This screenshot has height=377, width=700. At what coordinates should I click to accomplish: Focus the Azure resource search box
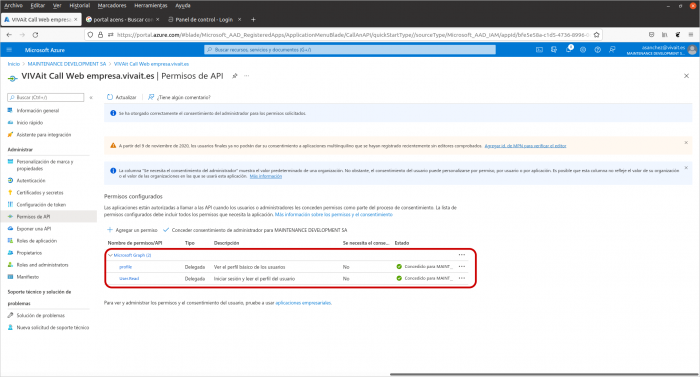click(x=350, y=50)
